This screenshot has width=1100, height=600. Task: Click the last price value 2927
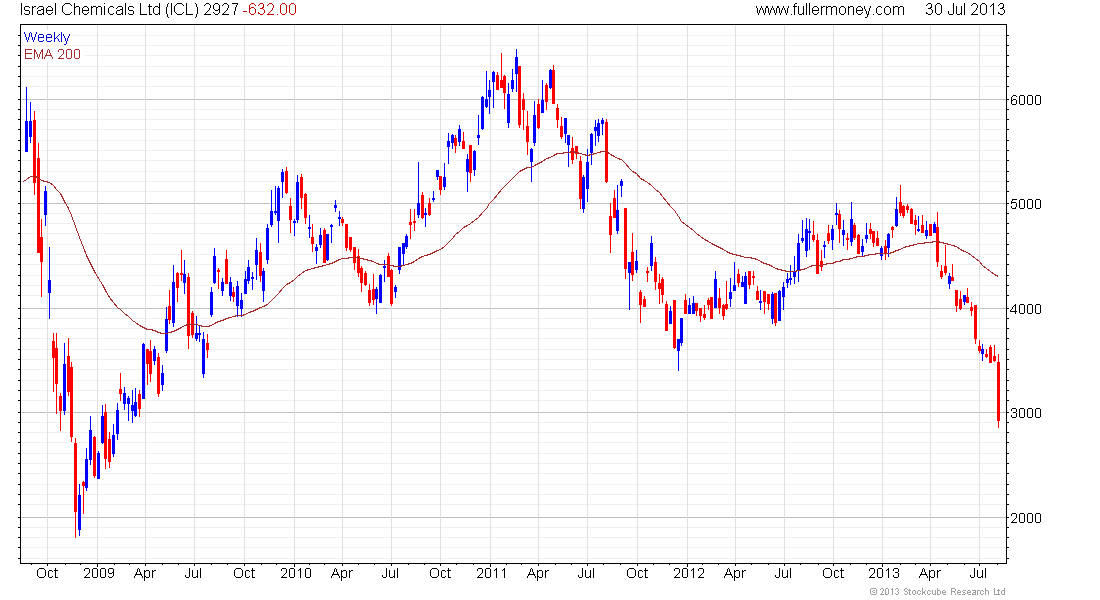click(x=220, y=10)
